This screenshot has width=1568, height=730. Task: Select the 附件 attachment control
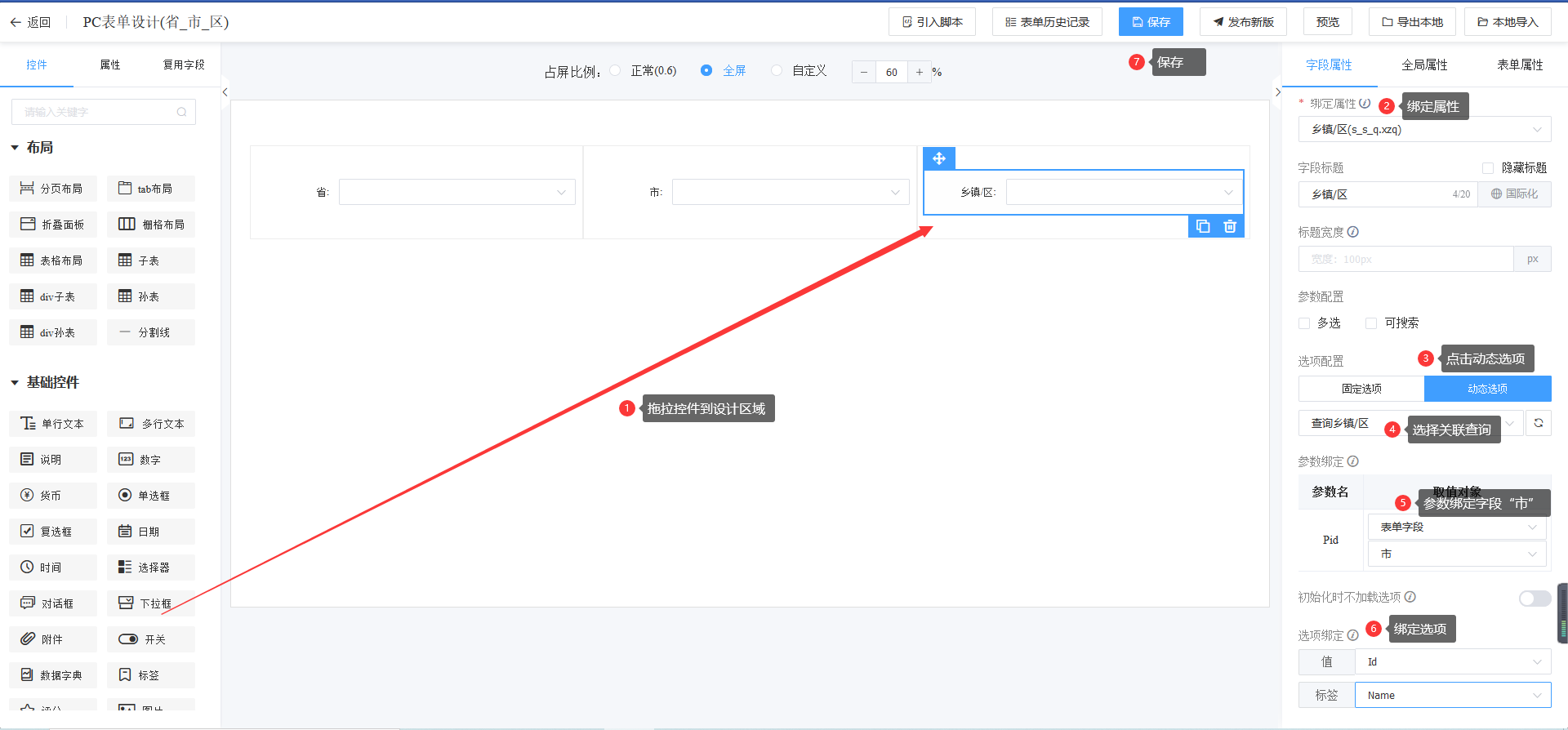53,639
